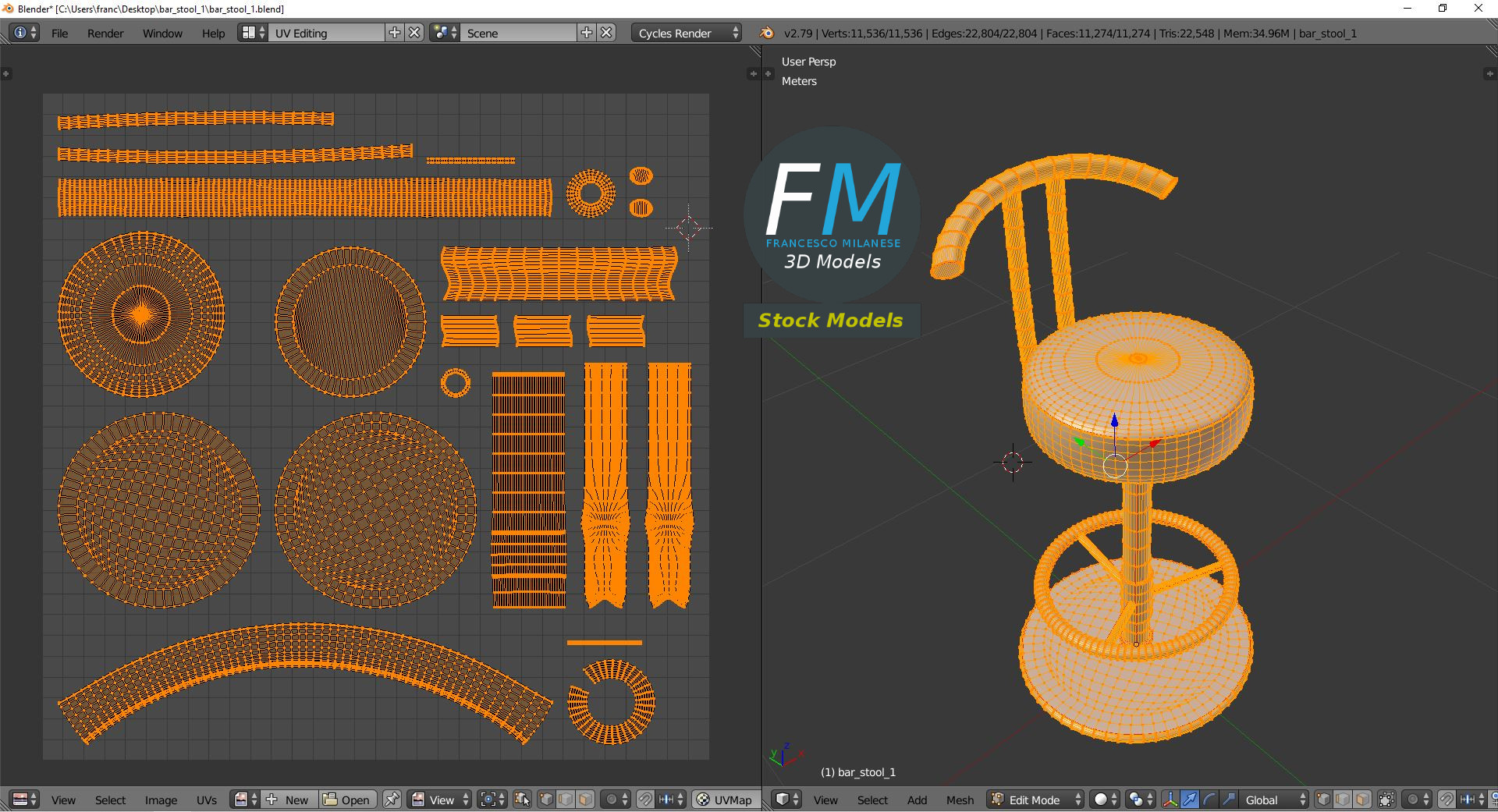Image resolution: width=1498 pixels, height=812 pixels.
Task: Toggle the 3D manipulator widget icon
Action: click(x=1170, y=800)
